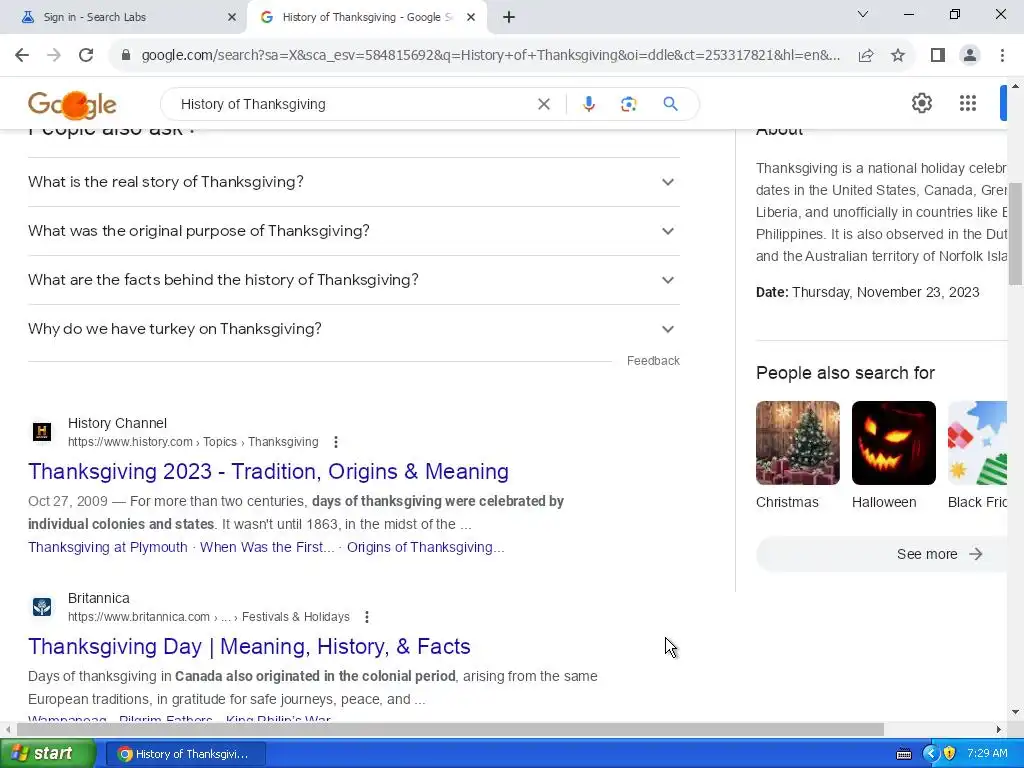The image size is (1024, 768).
Task: Open more options for Britannica result
Action: (x=367, y=617)
